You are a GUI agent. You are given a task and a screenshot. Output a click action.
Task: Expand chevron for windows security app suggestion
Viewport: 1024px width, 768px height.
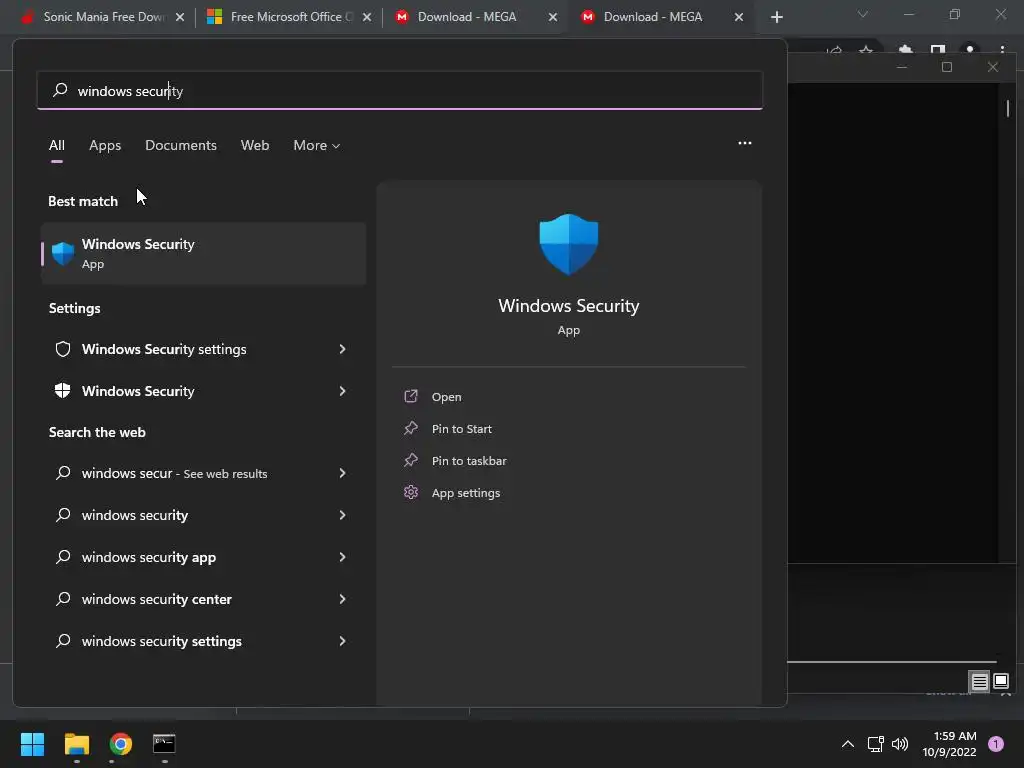[342, 556]
